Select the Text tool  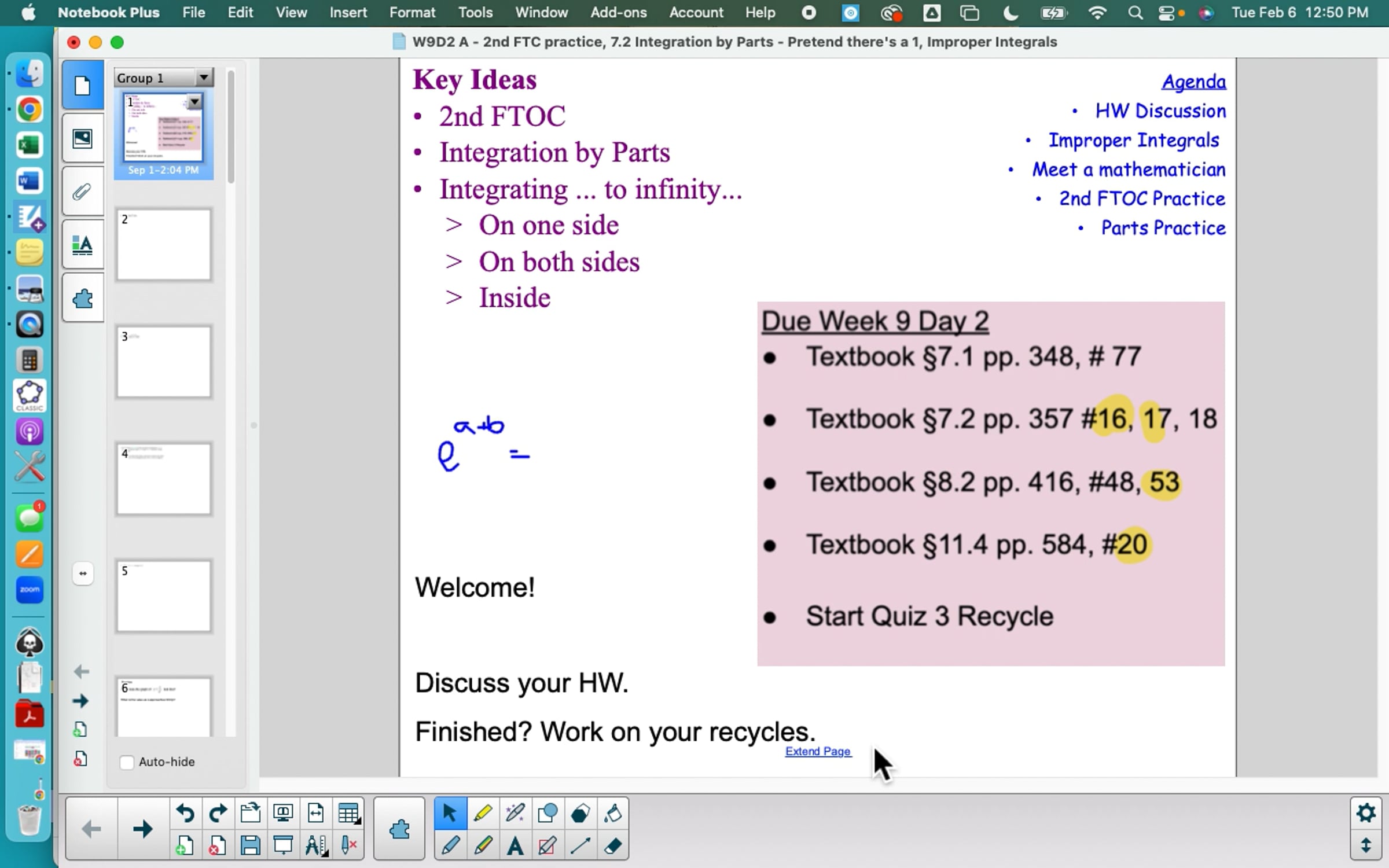pos(515,846)
